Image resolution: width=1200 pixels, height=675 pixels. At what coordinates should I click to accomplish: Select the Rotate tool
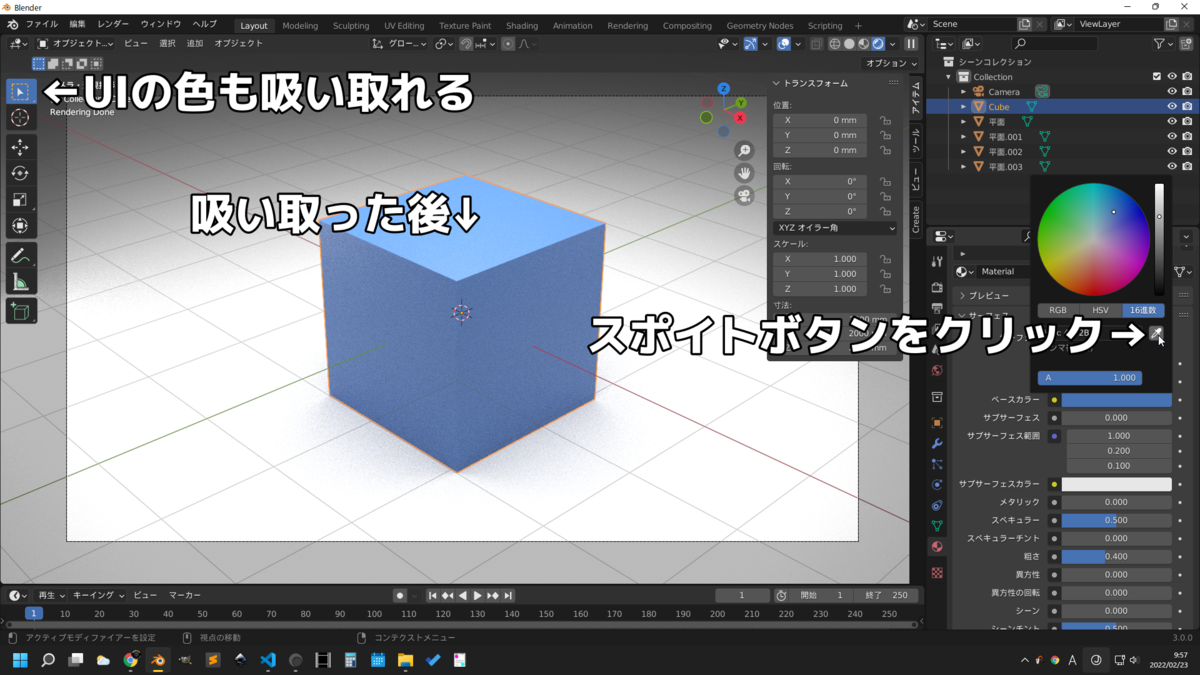click(x=21, y=172)
